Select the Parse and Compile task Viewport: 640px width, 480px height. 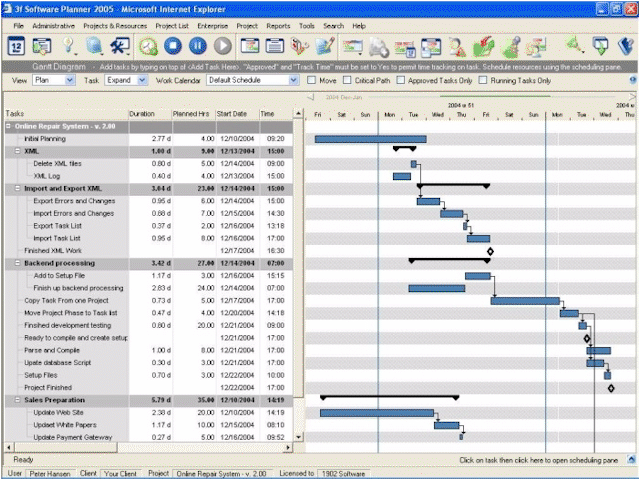pyautogui.click(x=149, y=350)
